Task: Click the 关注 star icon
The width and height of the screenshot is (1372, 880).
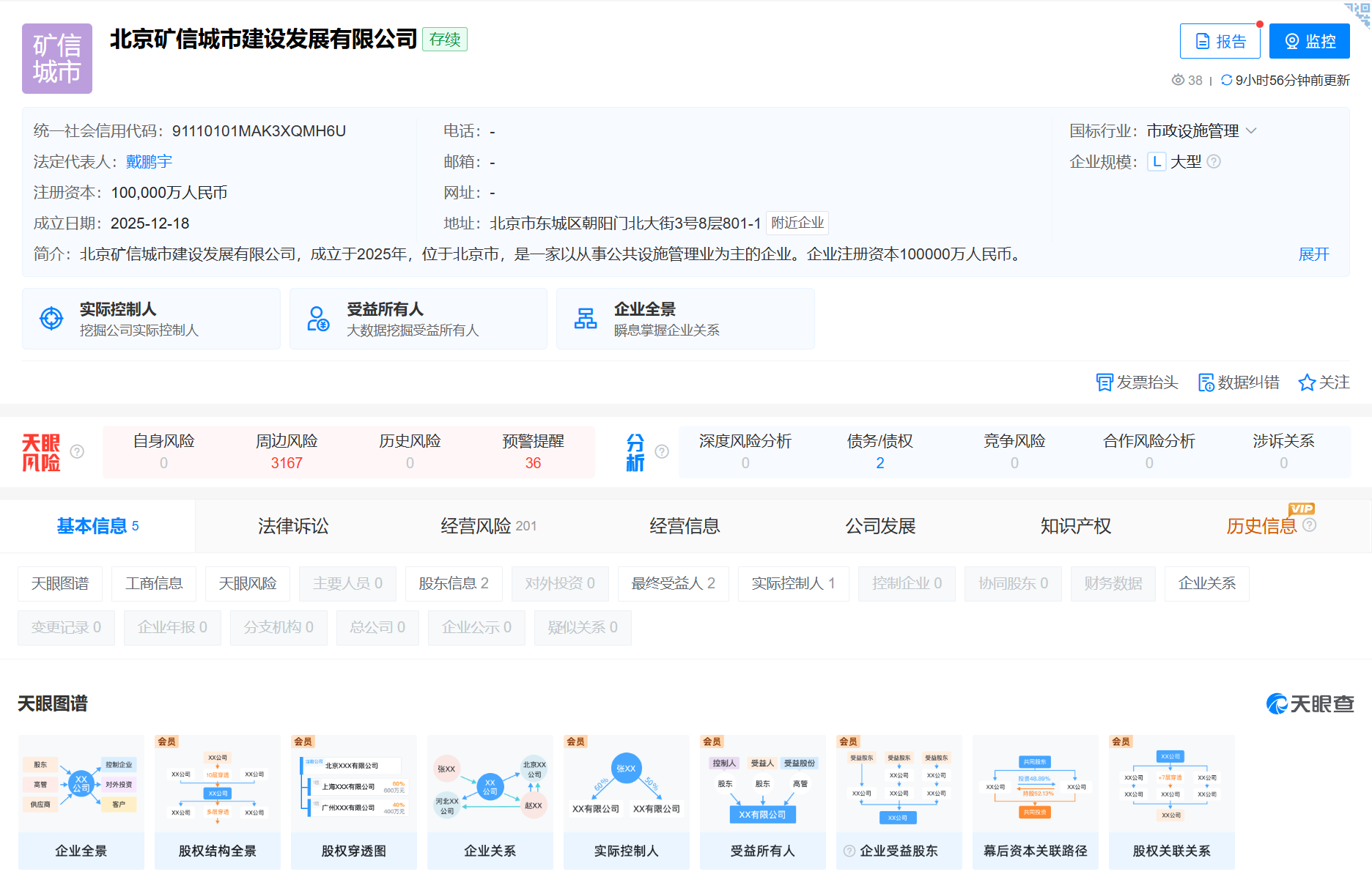Action: [1307, 382]
